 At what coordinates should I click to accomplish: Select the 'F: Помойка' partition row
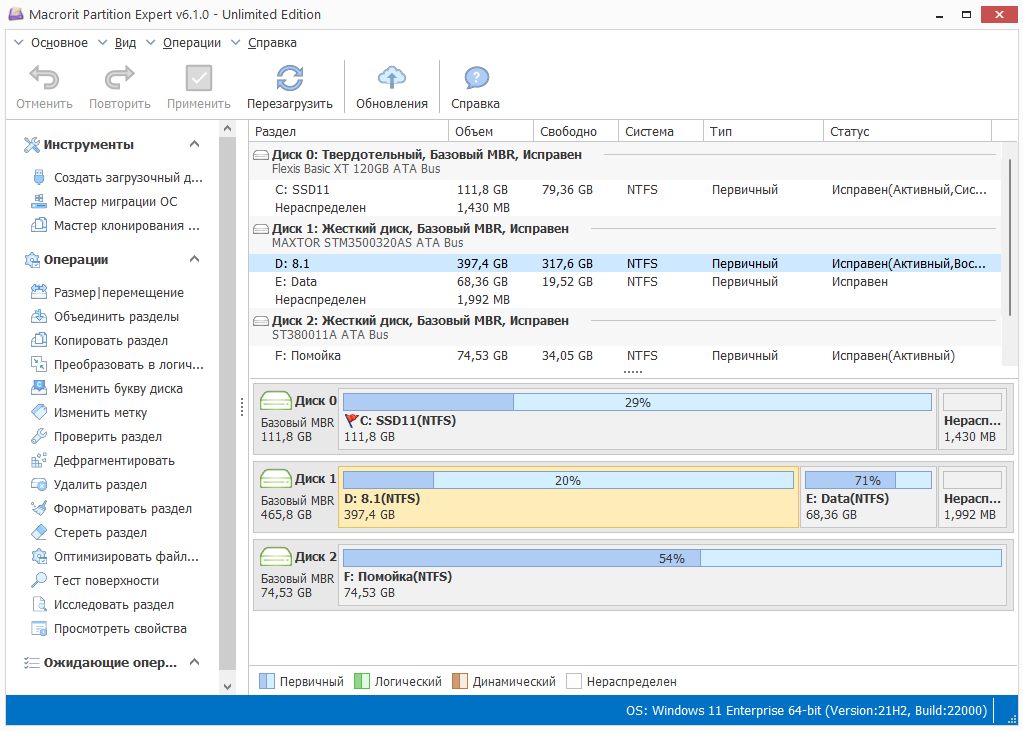(625, 356)
